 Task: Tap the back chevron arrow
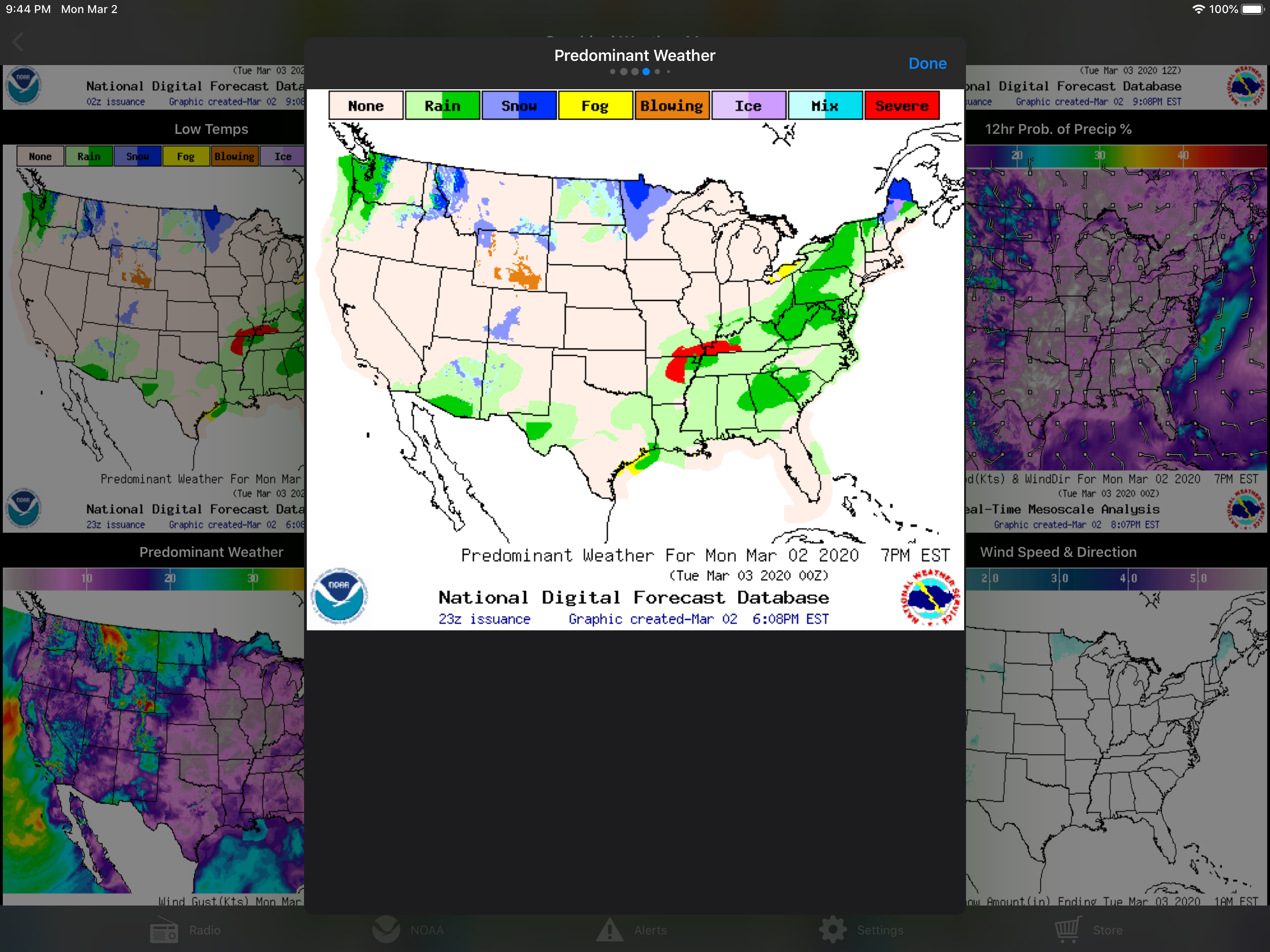click(x=19, y=42)
